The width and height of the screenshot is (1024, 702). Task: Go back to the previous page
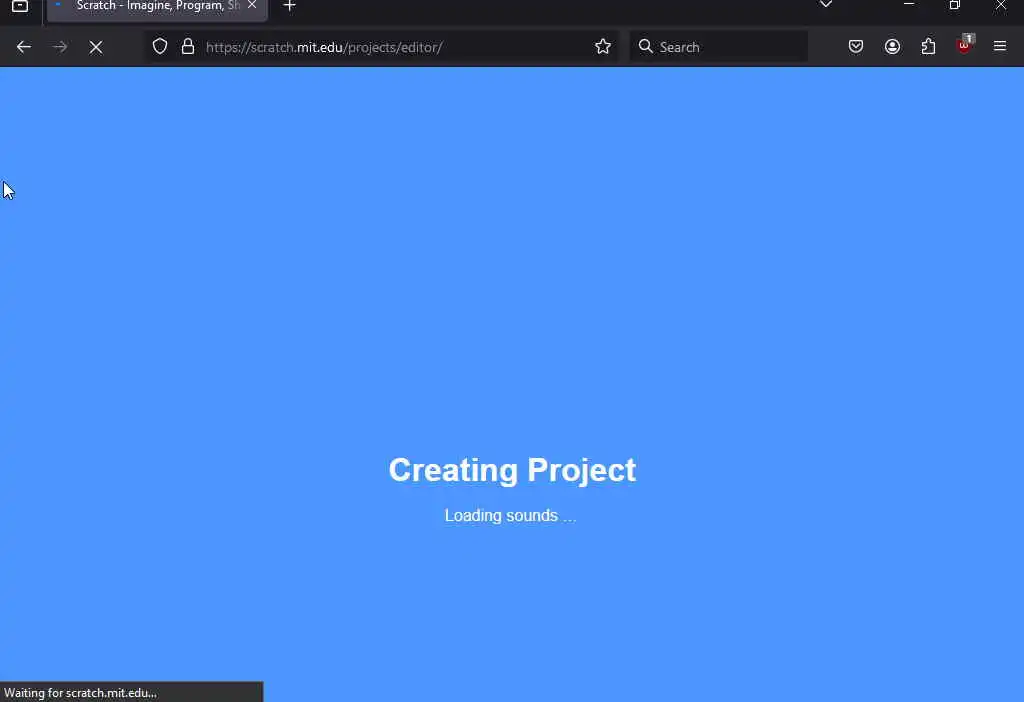coord(24,47)
